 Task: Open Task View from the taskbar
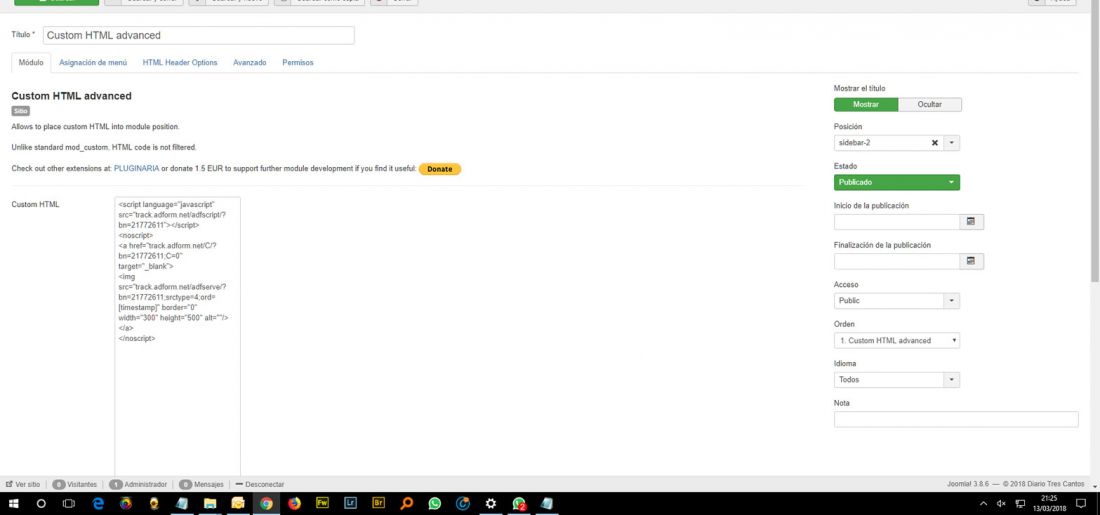[69, 503]
